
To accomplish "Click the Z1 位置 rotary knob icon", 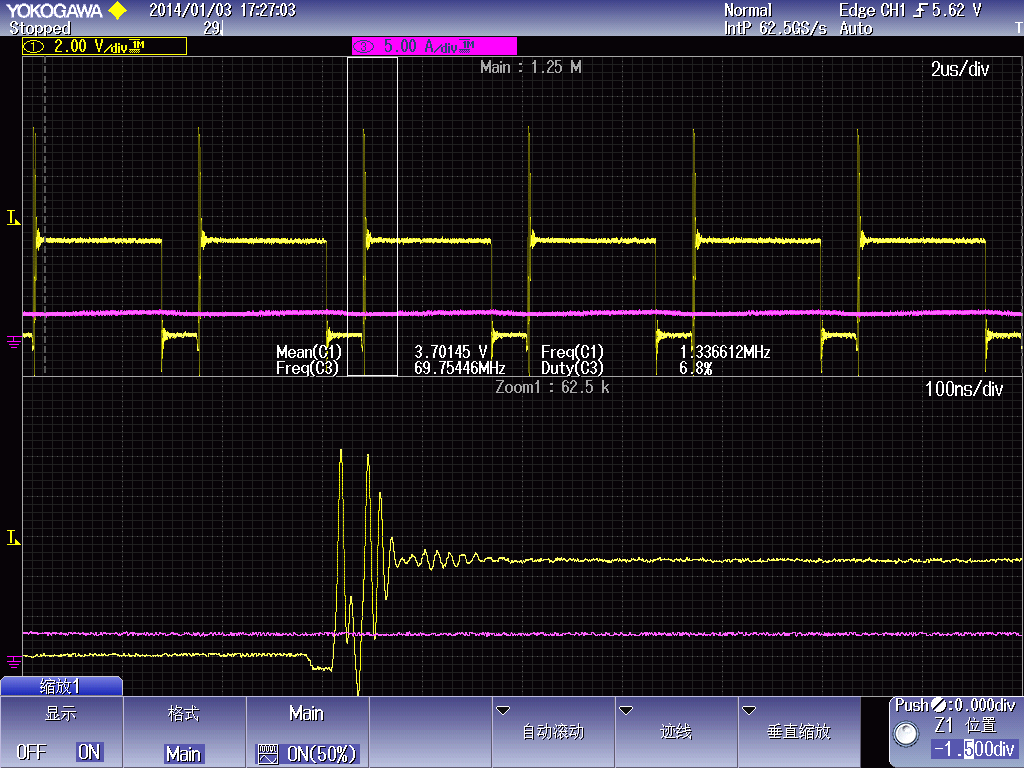I will pos(906,733).
